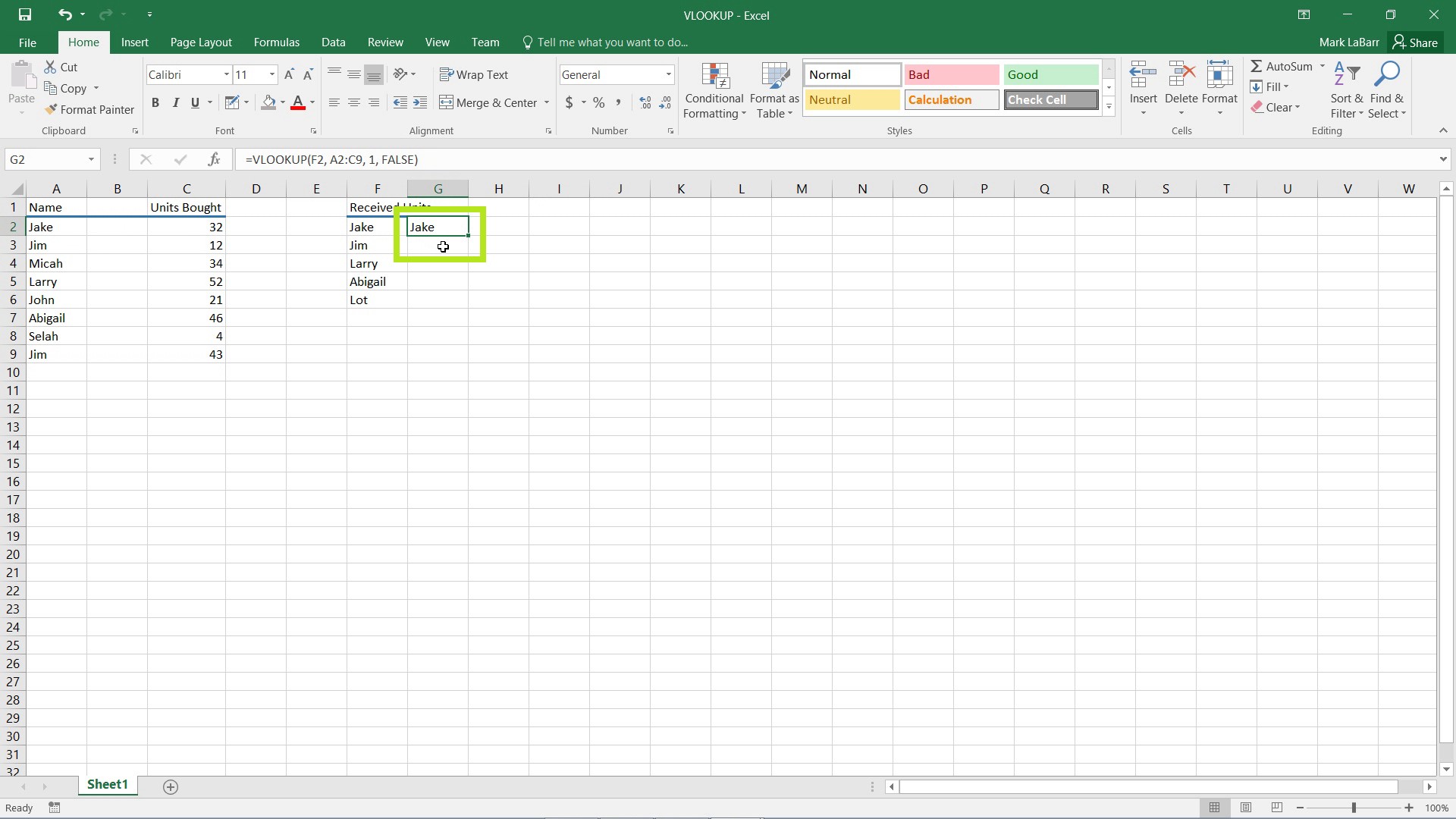Click the Add Sheet plus button
This screenshot has width=1456, height=819.
click(x=171, y=785)
